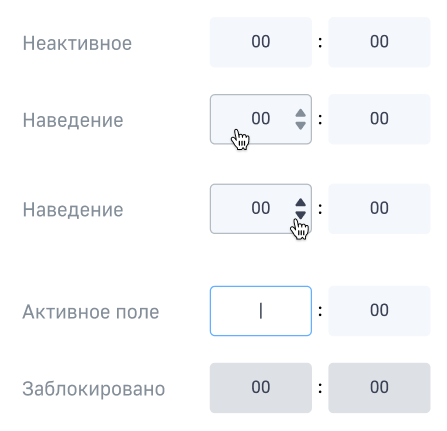Image resolution: width=447 pixels, height=431 pixels.
Task: Click the down arrow in first Наведение hours field
Action: (300, 126)
